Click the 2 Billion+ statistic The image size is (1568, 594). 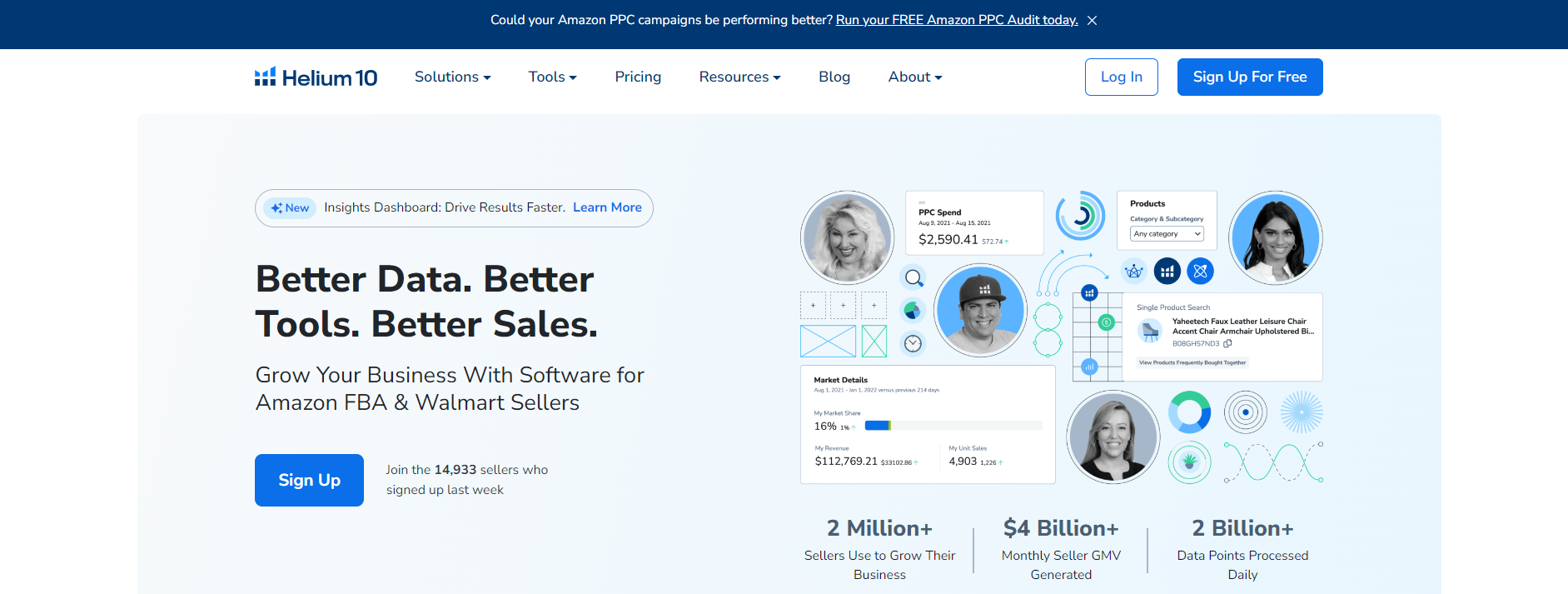pyautogui.click(x=1242, y=528)
